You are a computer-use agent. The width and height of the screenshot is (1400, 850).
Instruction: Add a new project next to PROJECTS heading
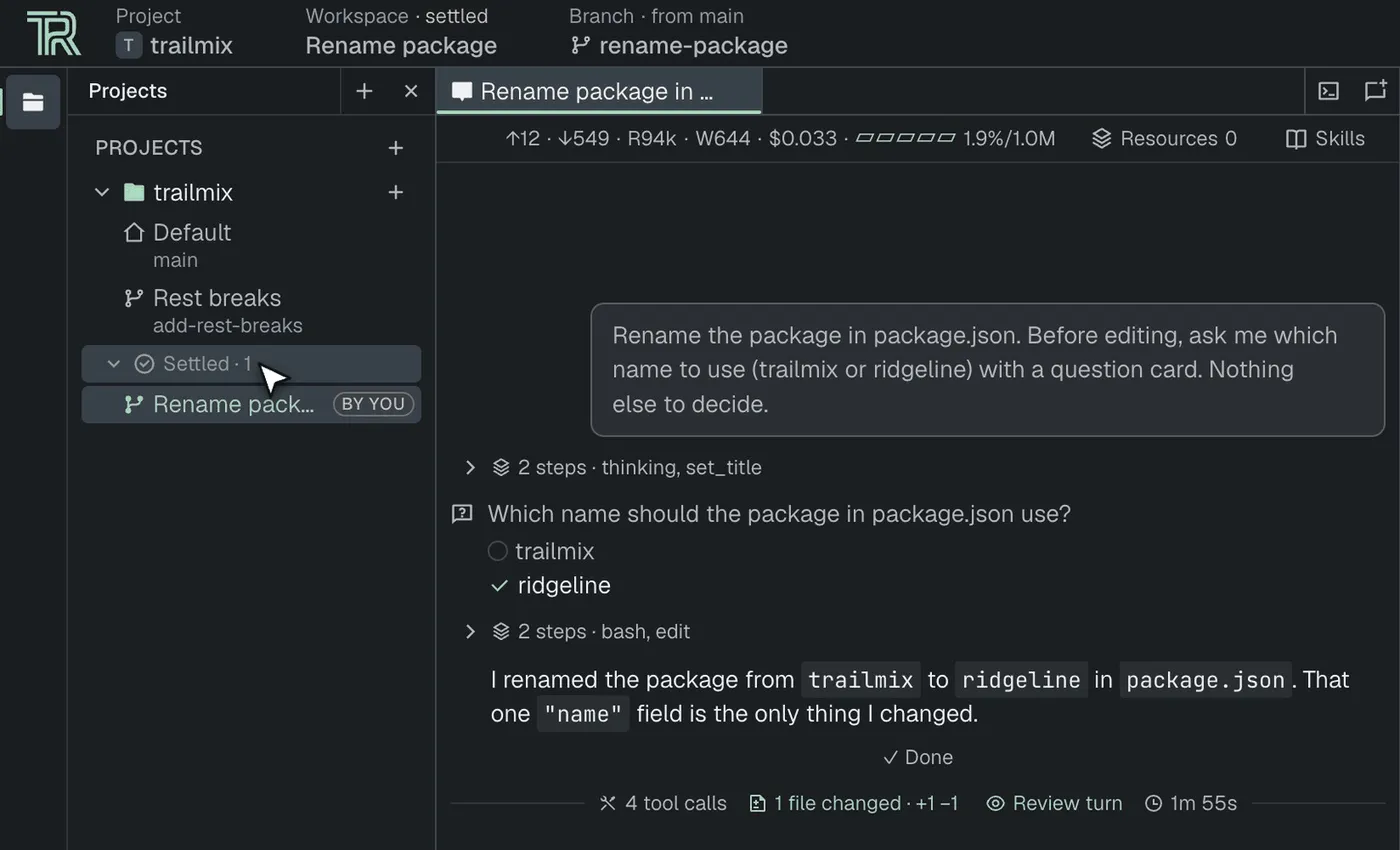[396, 148]
